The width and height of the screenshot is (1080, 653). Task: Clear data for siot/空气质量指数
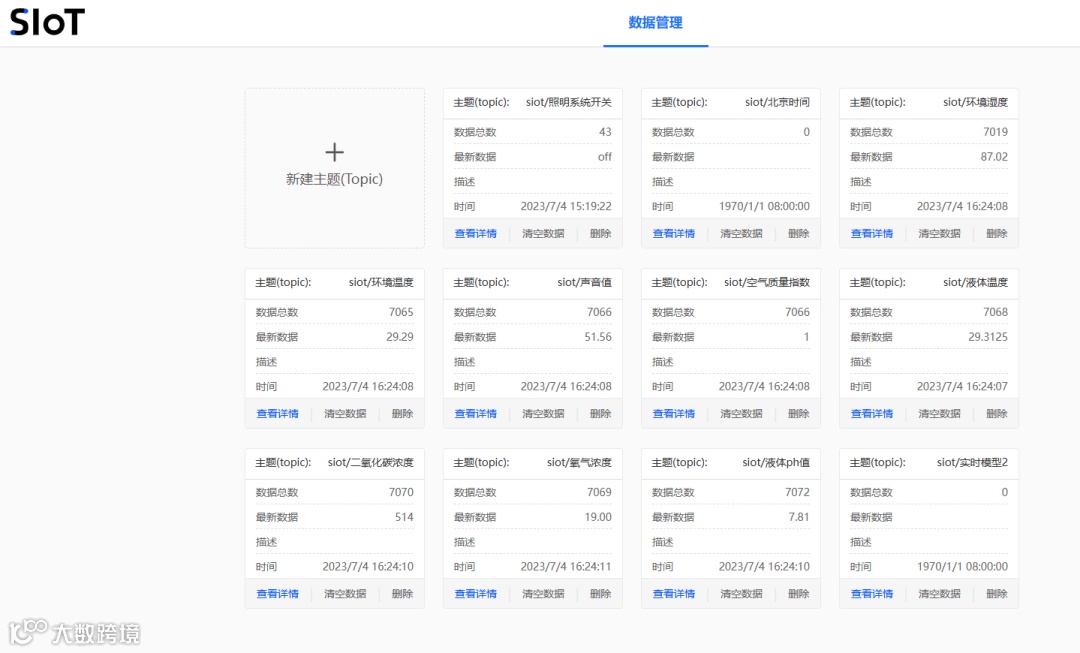coord(741,414)
